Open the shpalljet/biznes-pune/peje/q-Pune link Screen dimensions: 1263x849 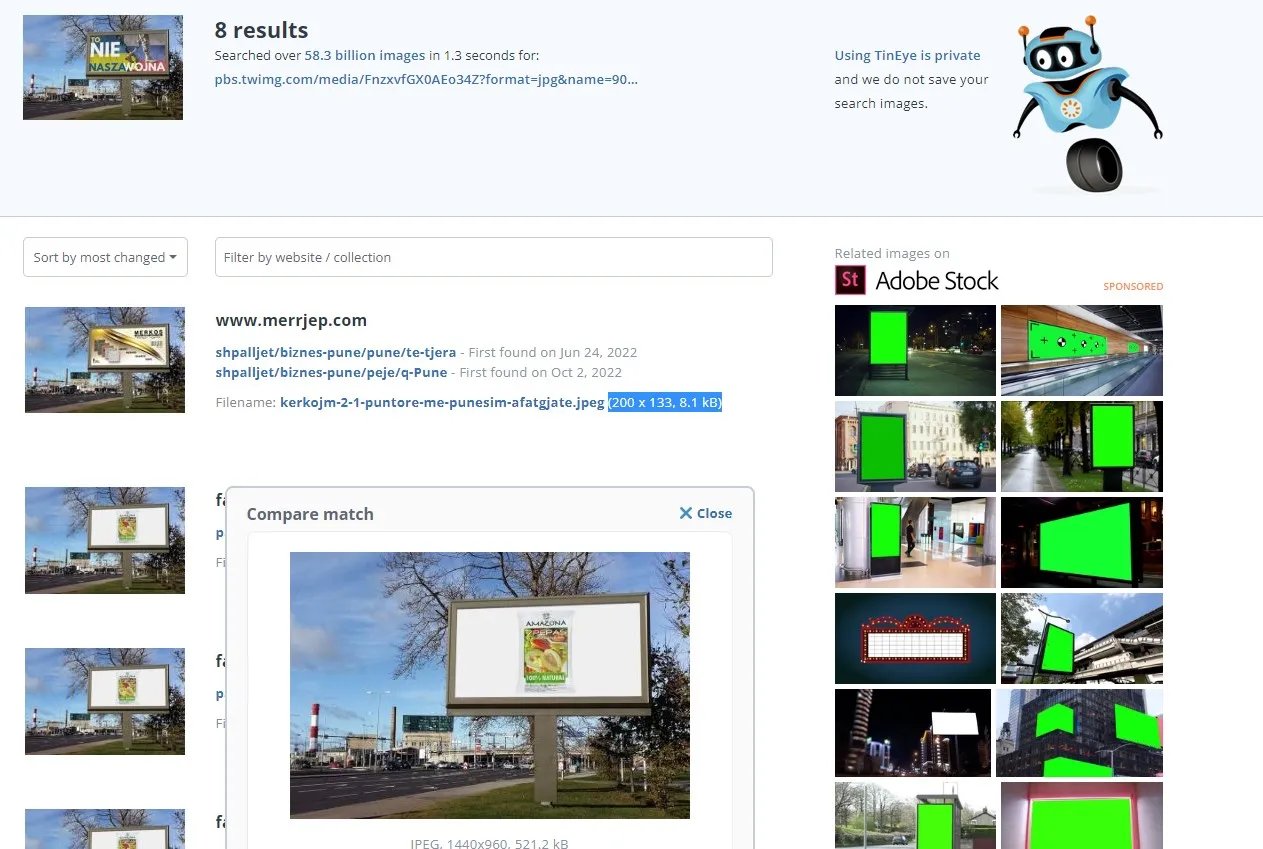point(332,372)
